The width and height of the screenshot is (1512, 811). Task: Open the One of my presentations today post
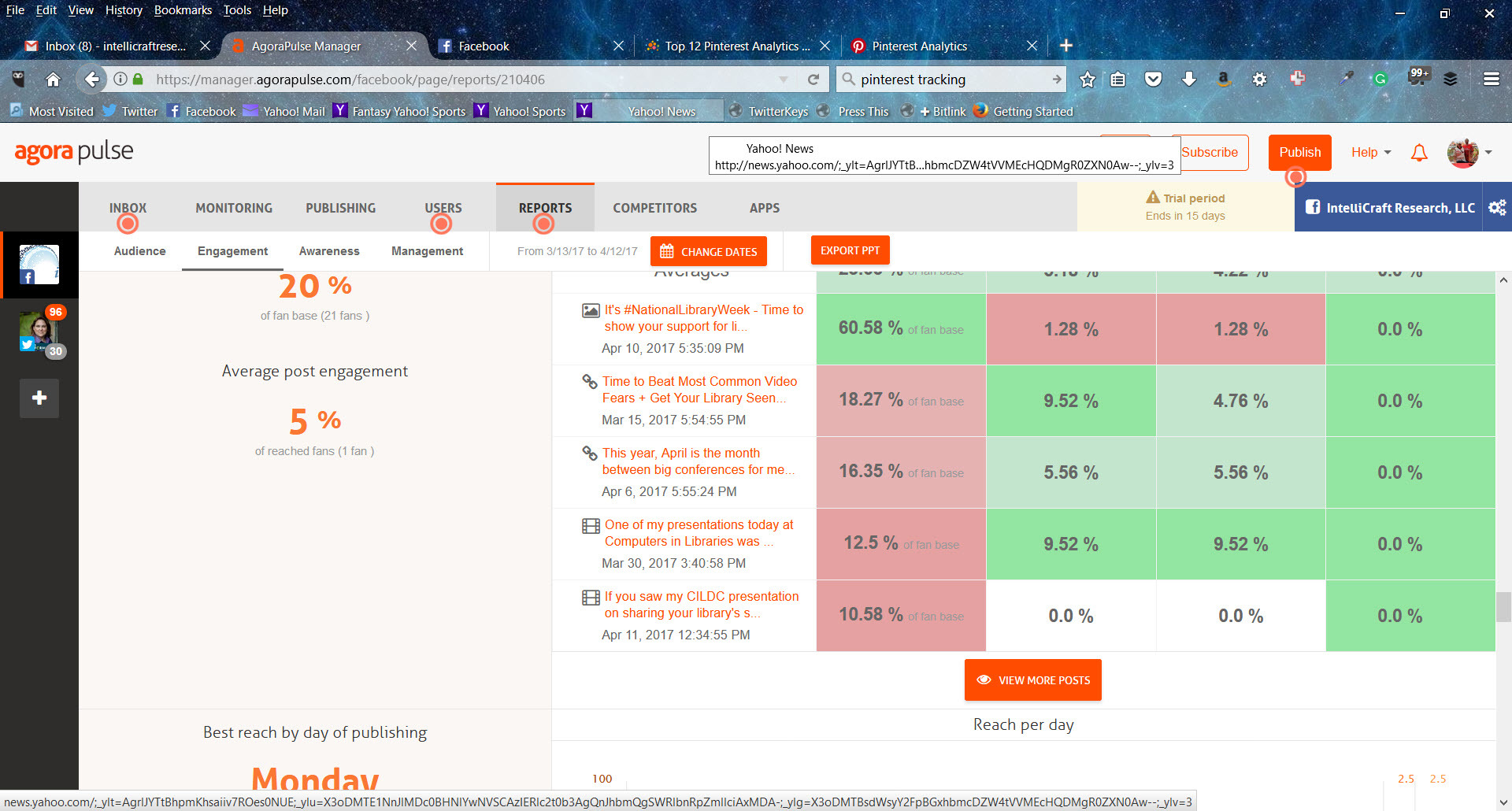point(699,533)
